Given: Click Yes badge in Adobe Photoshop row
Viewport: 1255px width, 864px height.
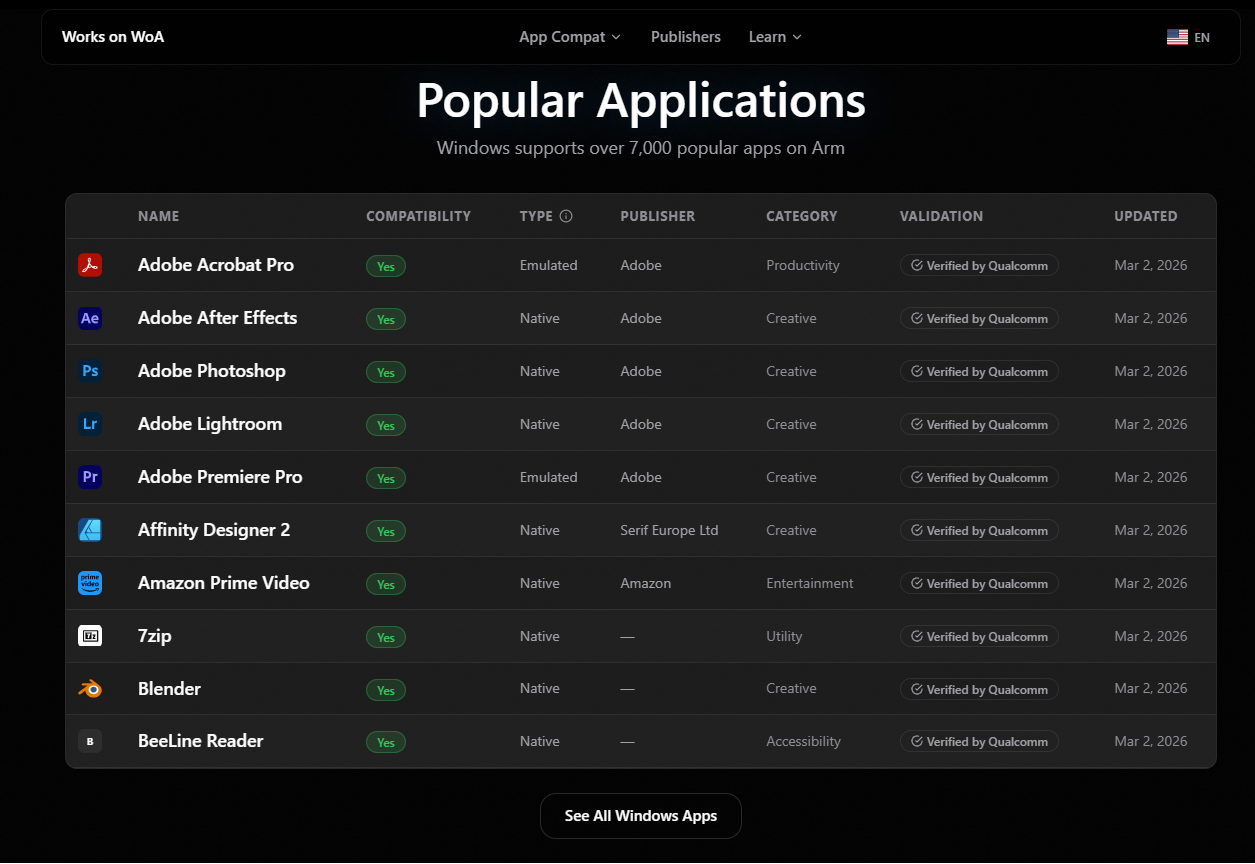Looking at the screenshot, I should 386,372.
